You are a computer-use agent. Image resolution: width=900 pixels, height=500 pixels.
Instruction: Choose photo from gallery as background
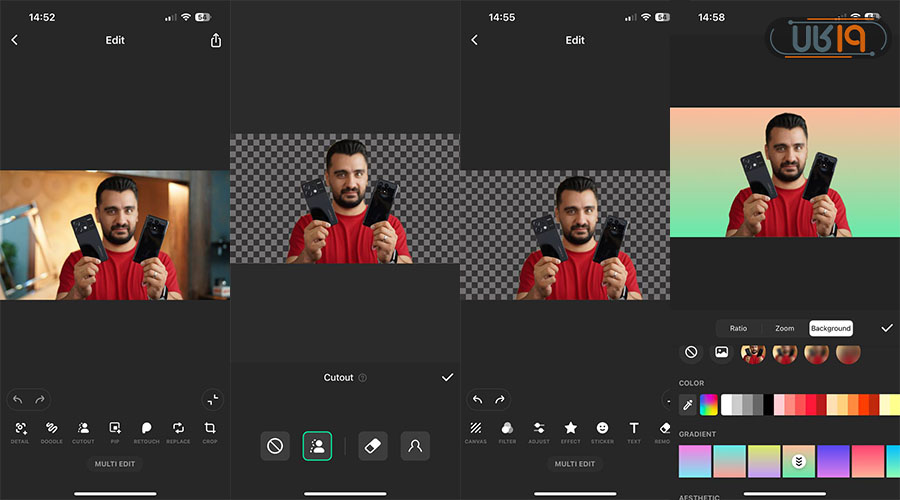[x=720, y=352]
